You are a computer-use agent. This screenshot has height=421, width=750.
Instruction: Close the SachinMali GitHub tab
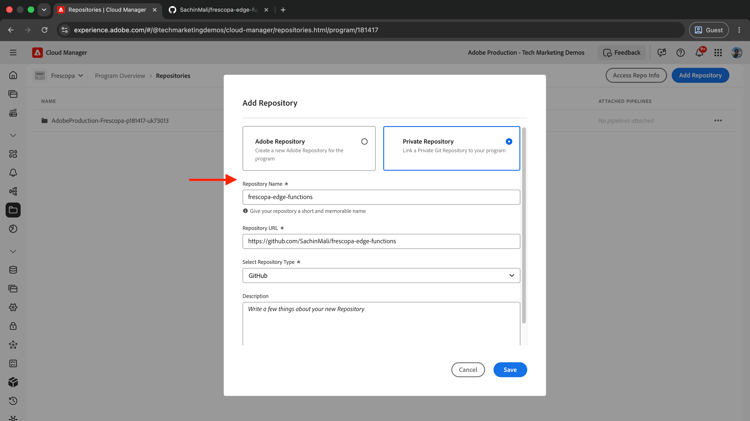[266, 10]
